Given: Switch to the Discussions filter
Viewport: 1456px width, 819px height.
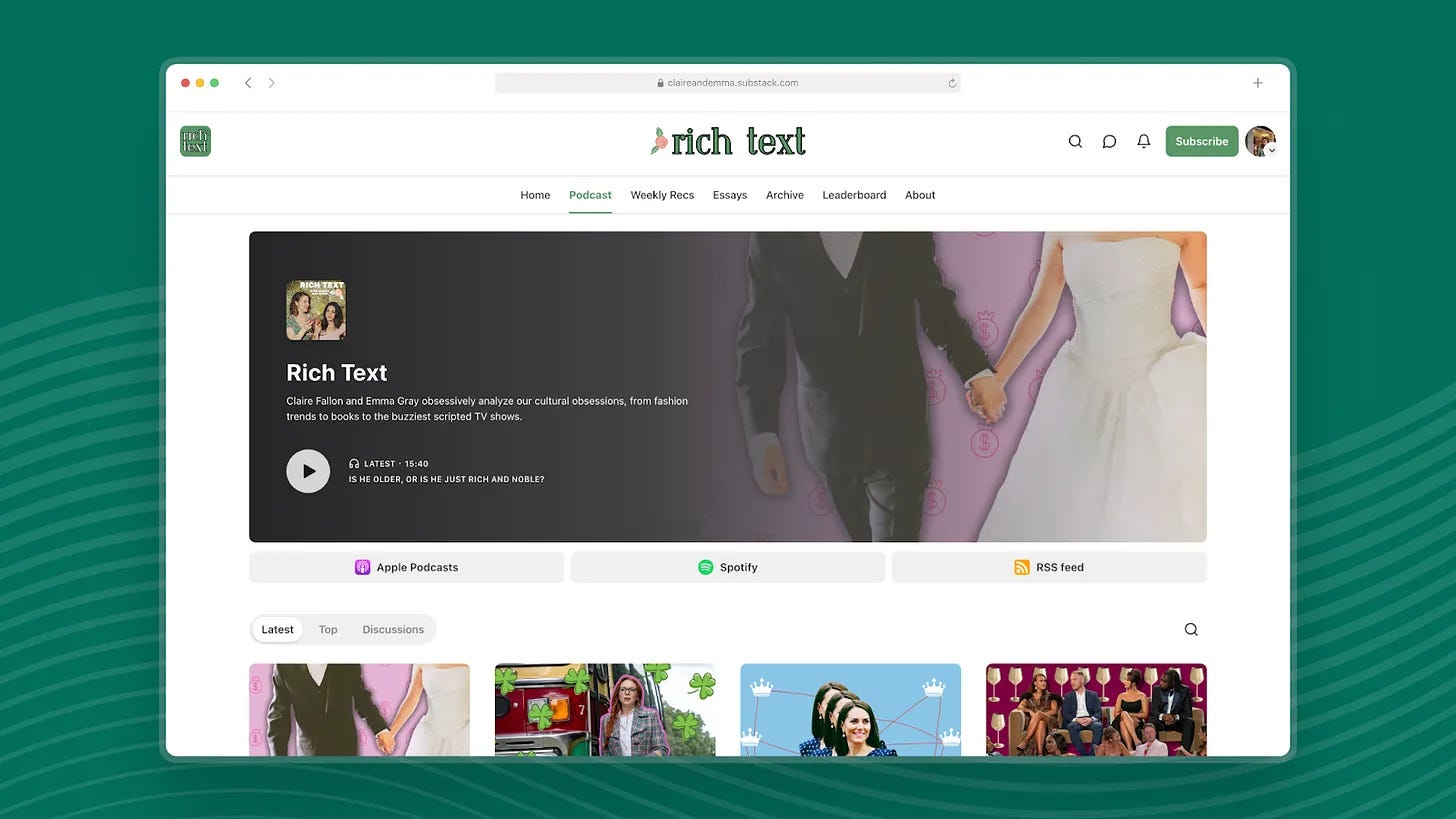Looking at the screenshot, I should 393,629.
